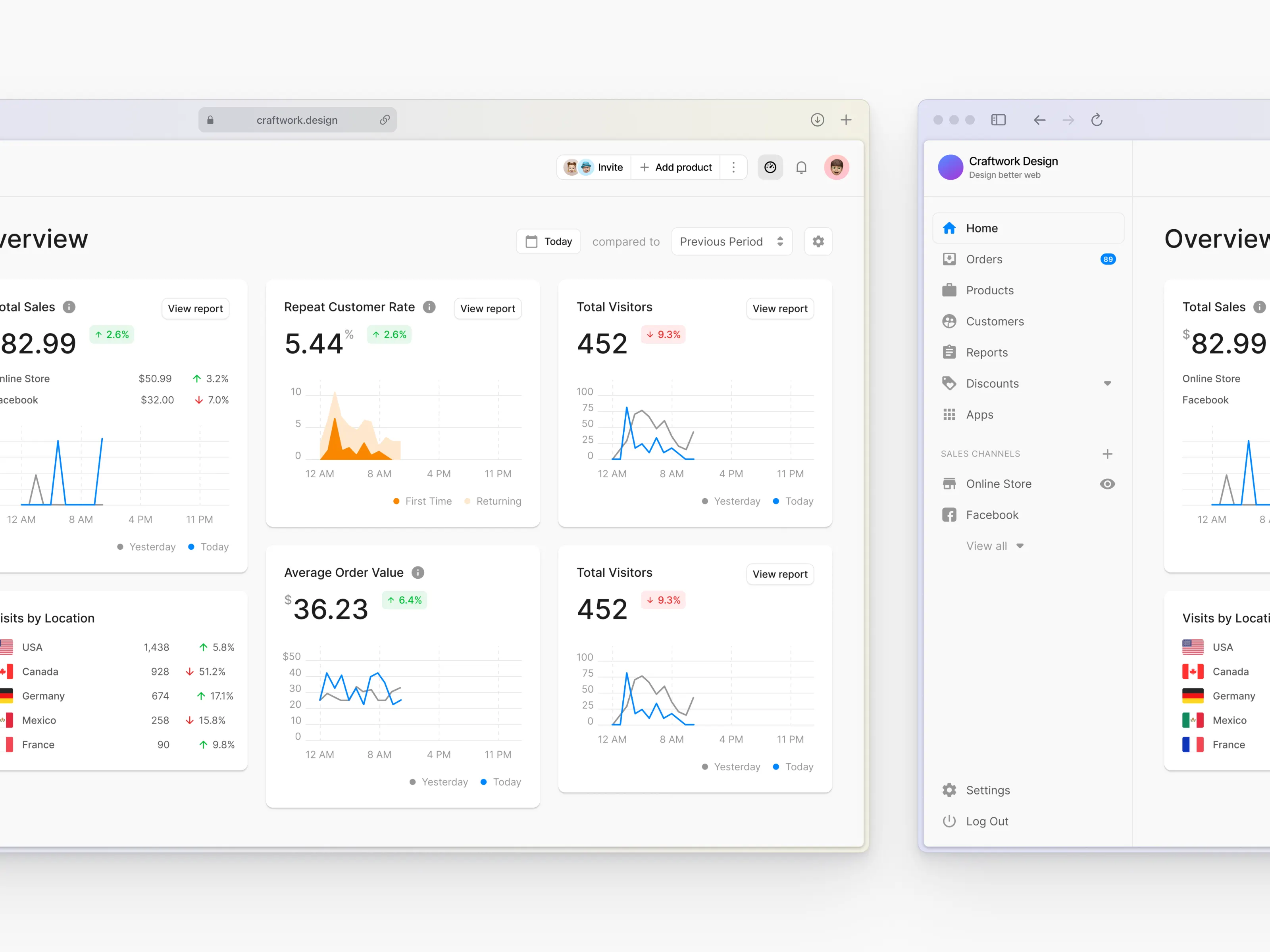
Task: Click the info icon next to Repeat Customer Rate
Action: (429, 307)
